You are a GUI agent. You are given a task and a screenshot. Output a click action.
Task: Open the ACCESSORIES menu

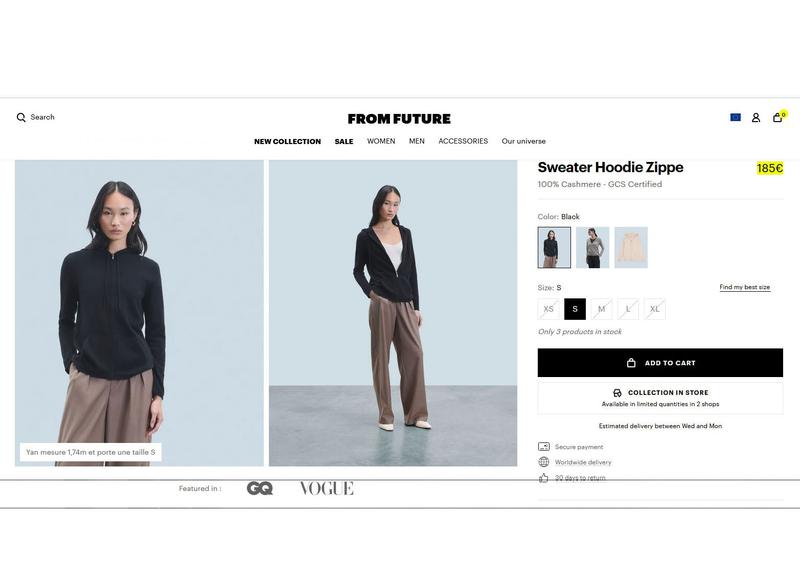pyautogui.click(x=463, y=141)
